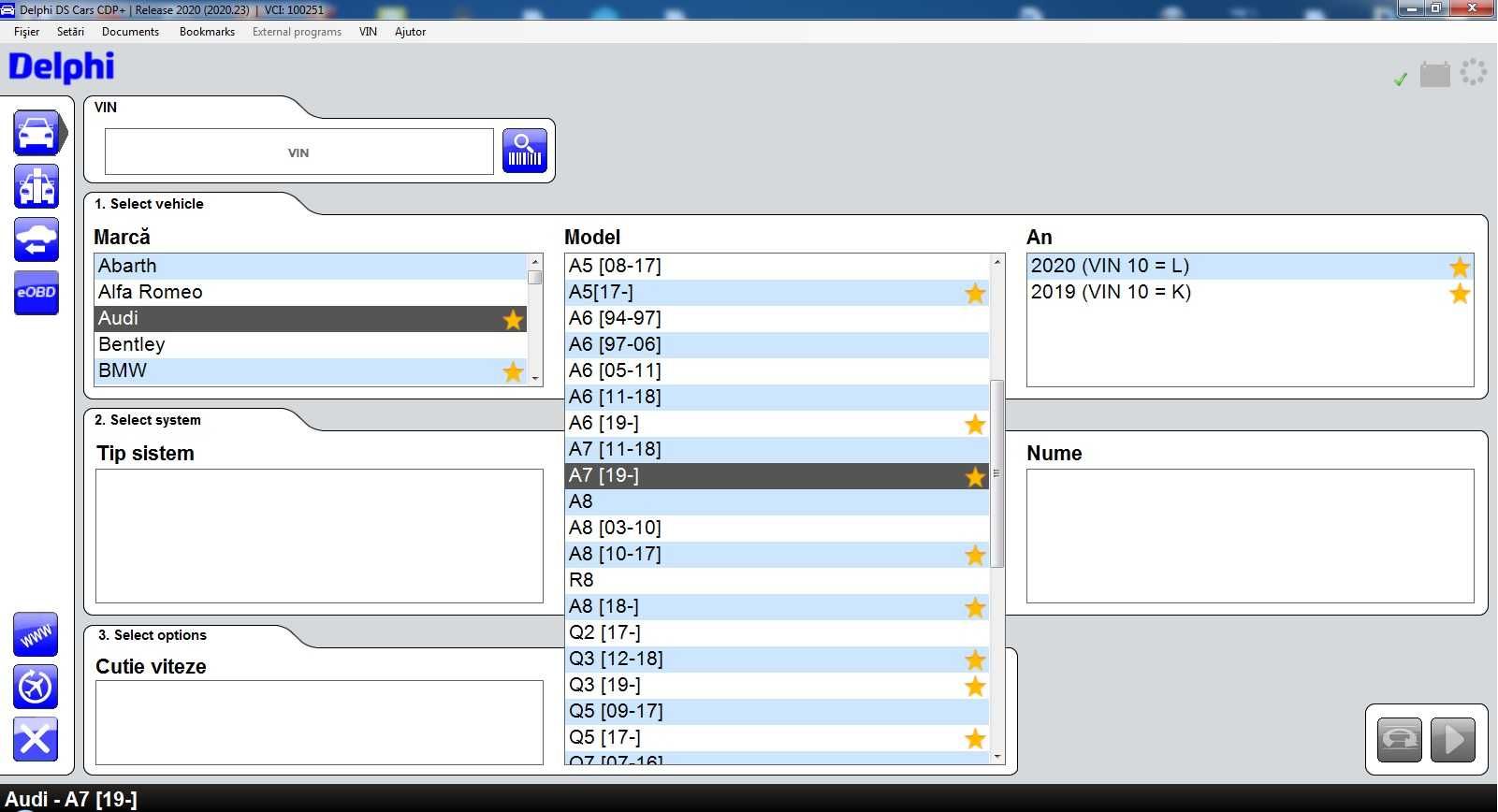Click the play arrow next button
Screen dimensions: 1498x812
[x=1453, y=740]
